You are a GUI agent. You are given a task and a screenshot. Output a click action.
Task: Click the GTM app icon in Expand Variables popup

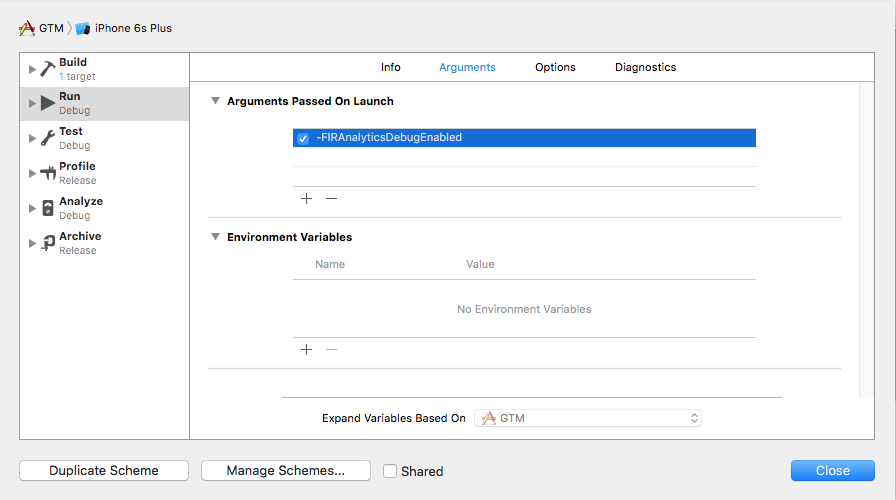click(x=489, y=418)
